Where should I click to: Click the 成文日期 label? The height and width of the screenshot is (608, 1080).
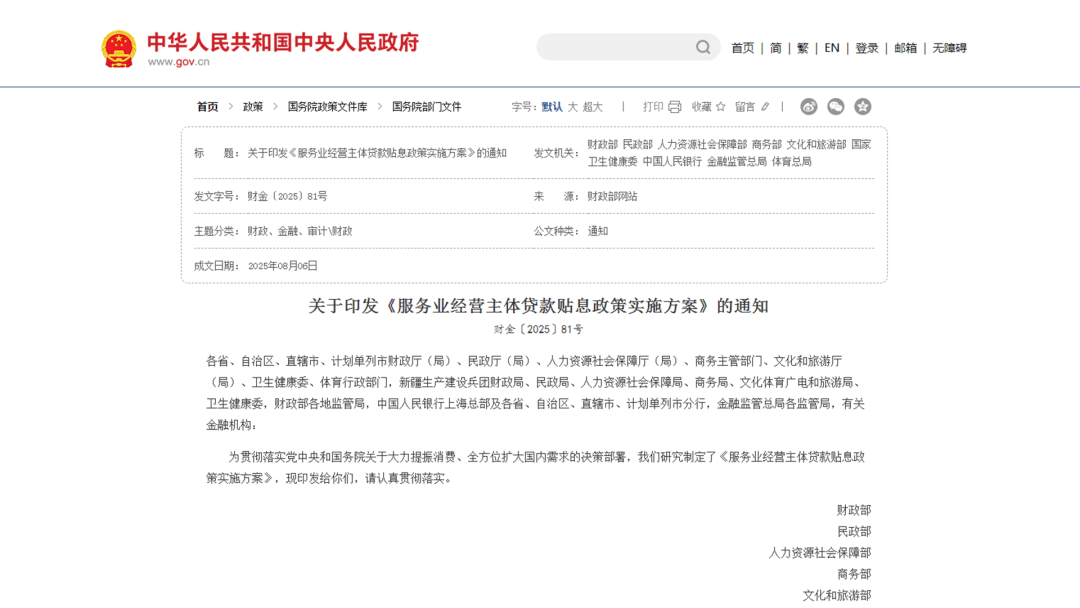click(216, 266)
